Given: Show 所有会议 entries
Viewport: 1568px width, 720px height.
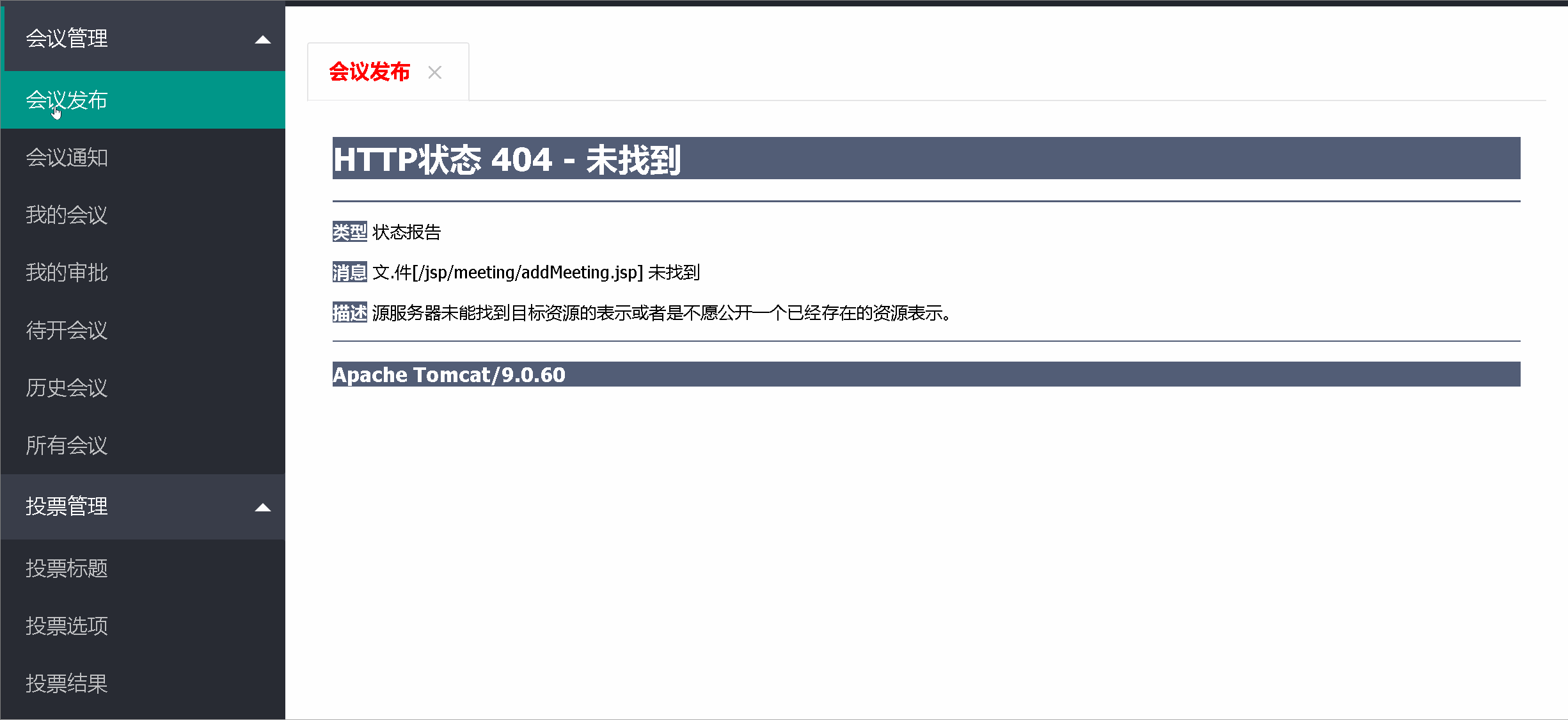Looking at the screenshot, I should (x=66, y=445).
